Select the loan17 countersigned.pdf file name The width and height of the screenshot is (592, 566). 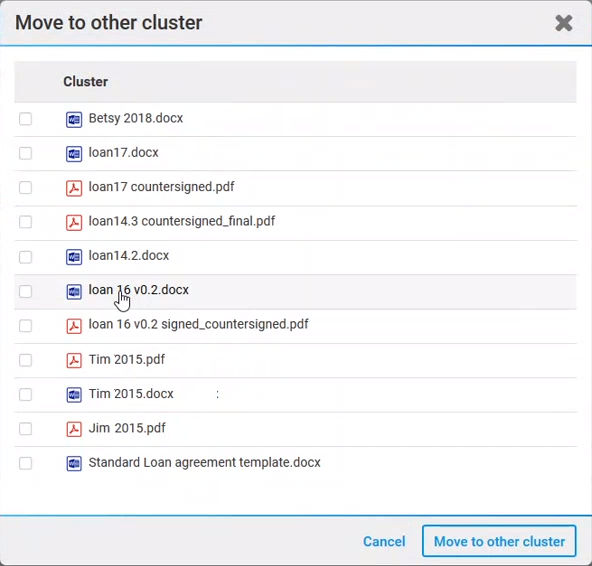click(x=161, y=187)
